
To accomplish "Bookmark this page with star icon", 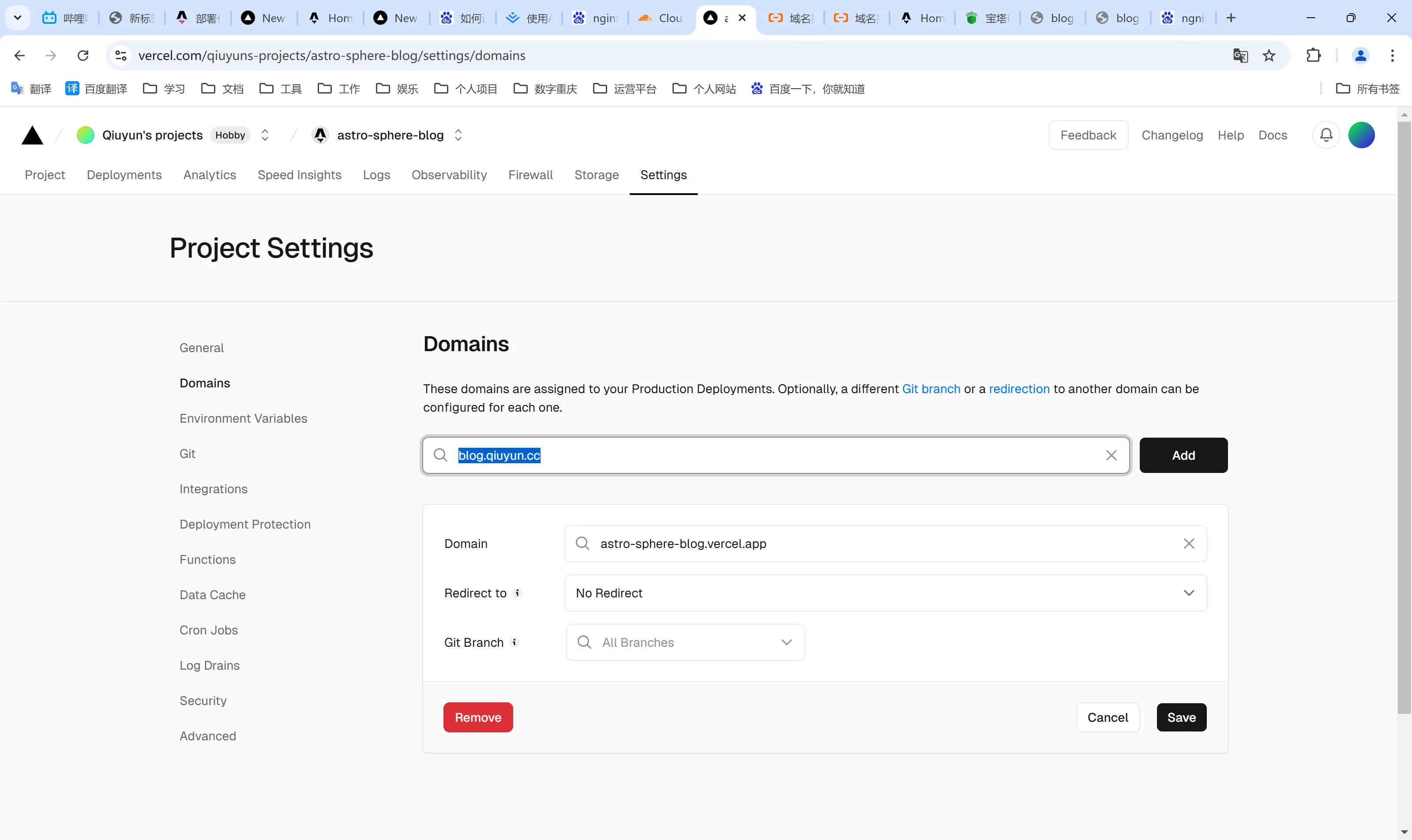I will tap(1269, 56).
